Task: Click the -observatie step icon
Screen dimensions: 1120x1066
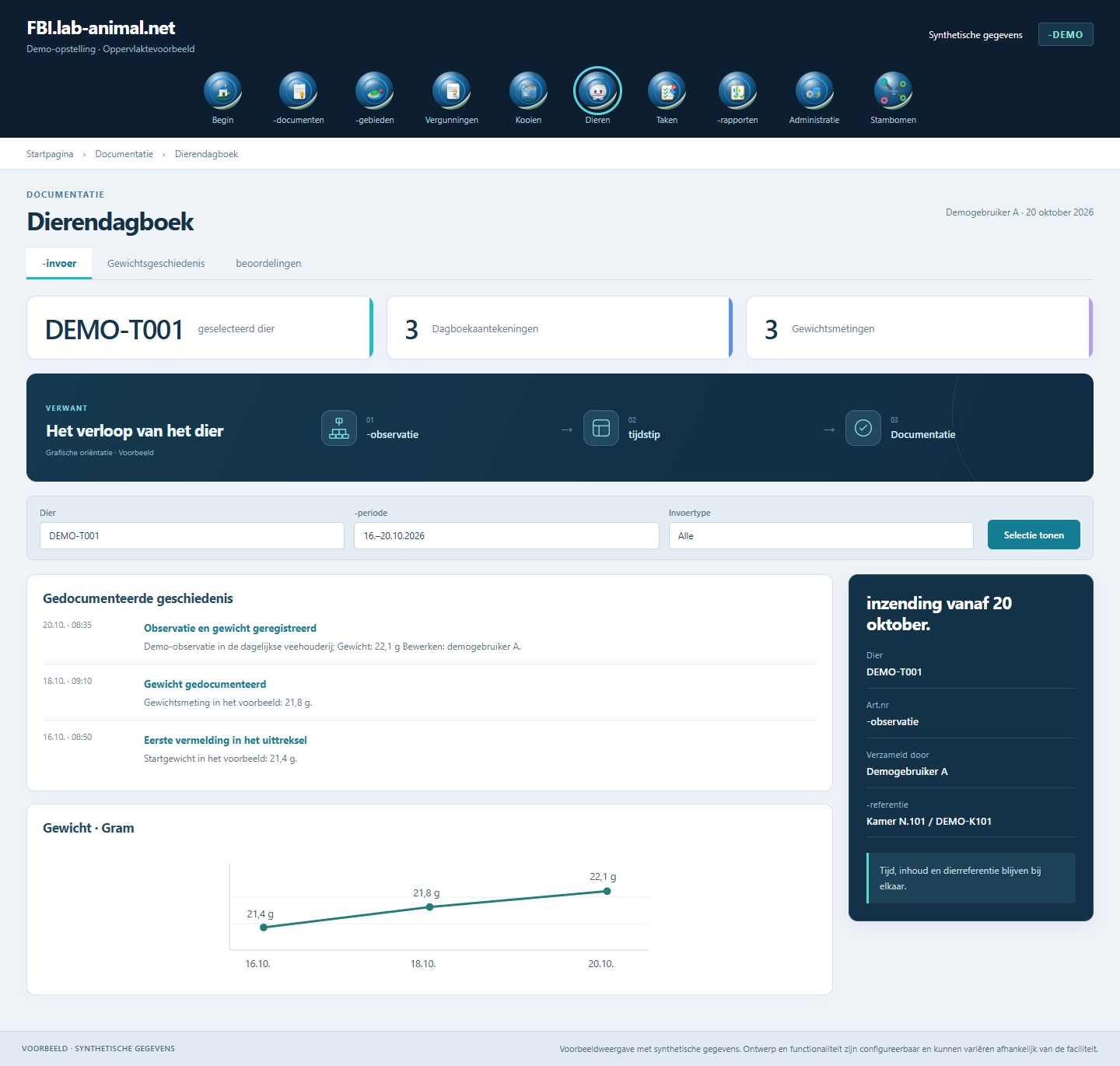Action: click(339, 428)
